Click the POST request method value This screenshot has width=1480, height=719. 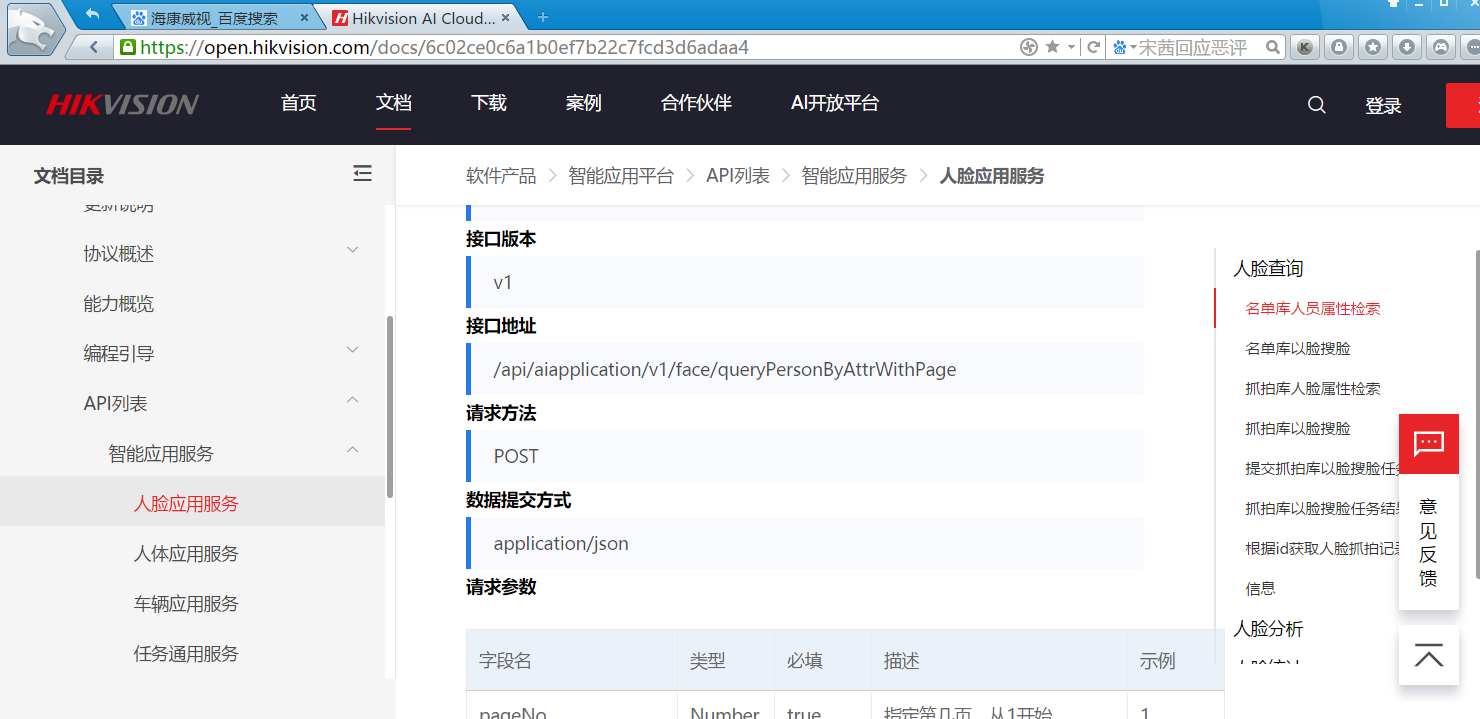[516, 456]
